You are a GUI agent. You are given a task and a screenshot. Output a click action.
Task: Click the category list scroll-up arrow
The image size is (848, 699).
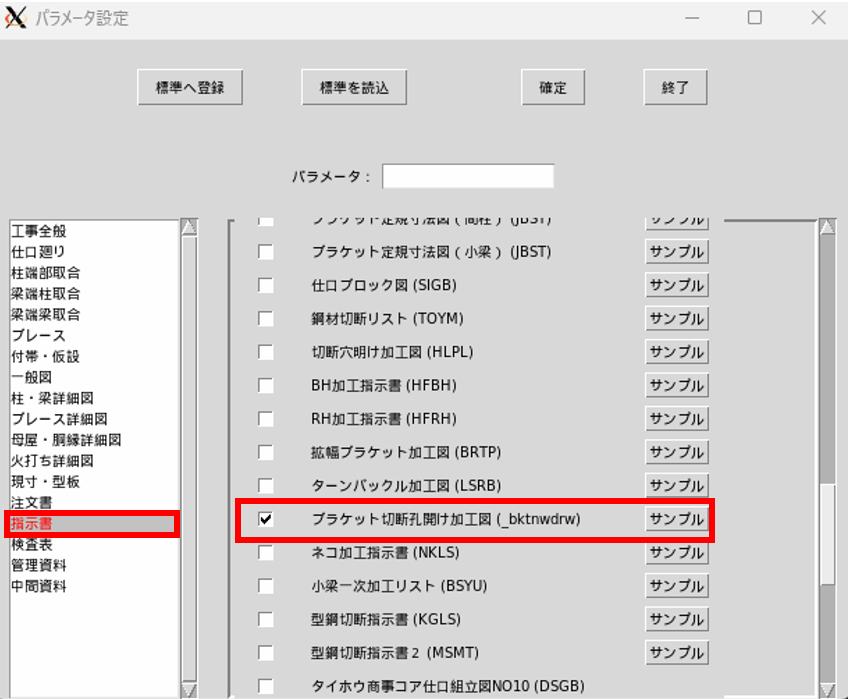point(189,227)
